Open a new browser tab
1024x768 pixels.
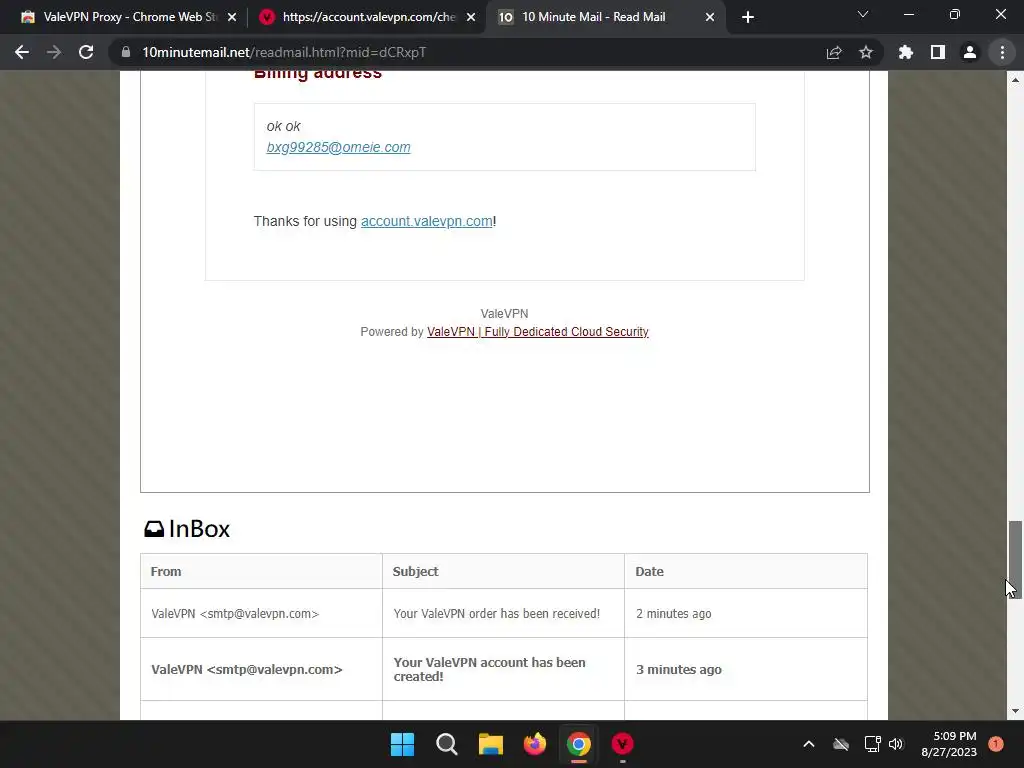[x=748, y=17]
